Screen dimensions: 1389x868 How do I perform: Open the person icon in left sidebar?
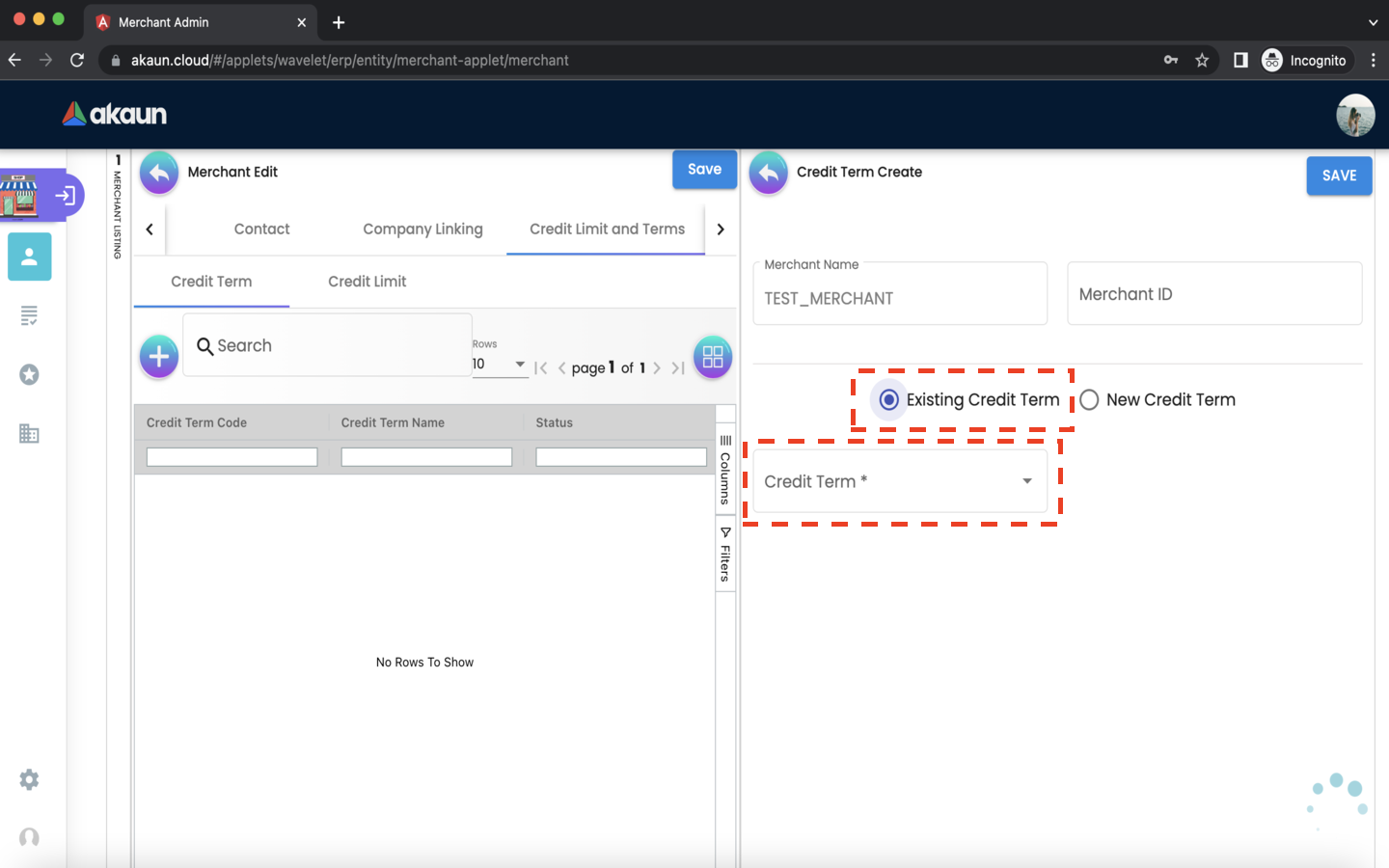[x=30, y=257]
